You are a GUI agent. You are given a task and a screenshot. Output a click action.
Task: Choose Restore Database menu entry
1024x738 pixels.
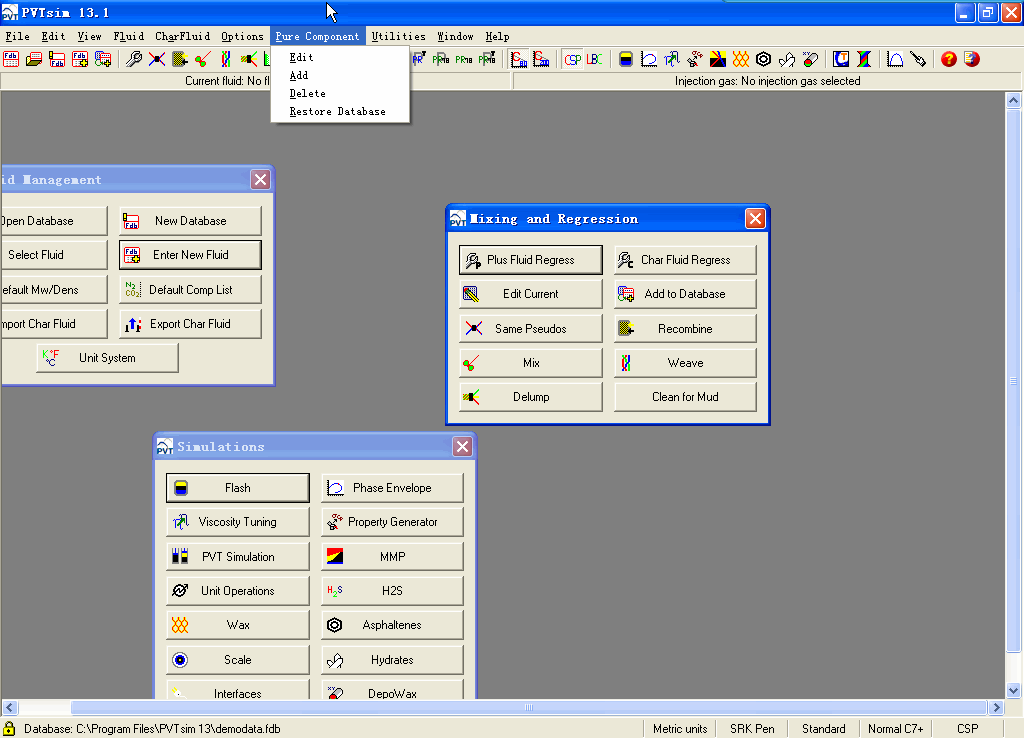pos(340,112)
